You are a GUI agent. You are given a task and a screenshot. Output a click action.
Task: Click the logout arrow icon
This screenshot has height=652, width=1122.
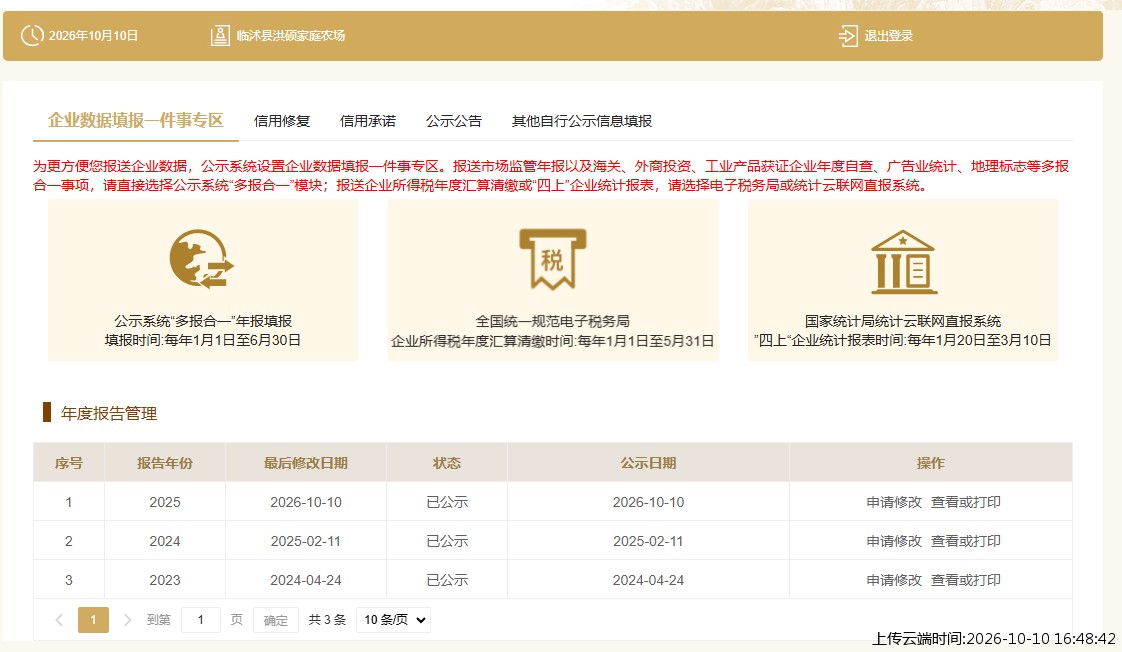point(848,36)
